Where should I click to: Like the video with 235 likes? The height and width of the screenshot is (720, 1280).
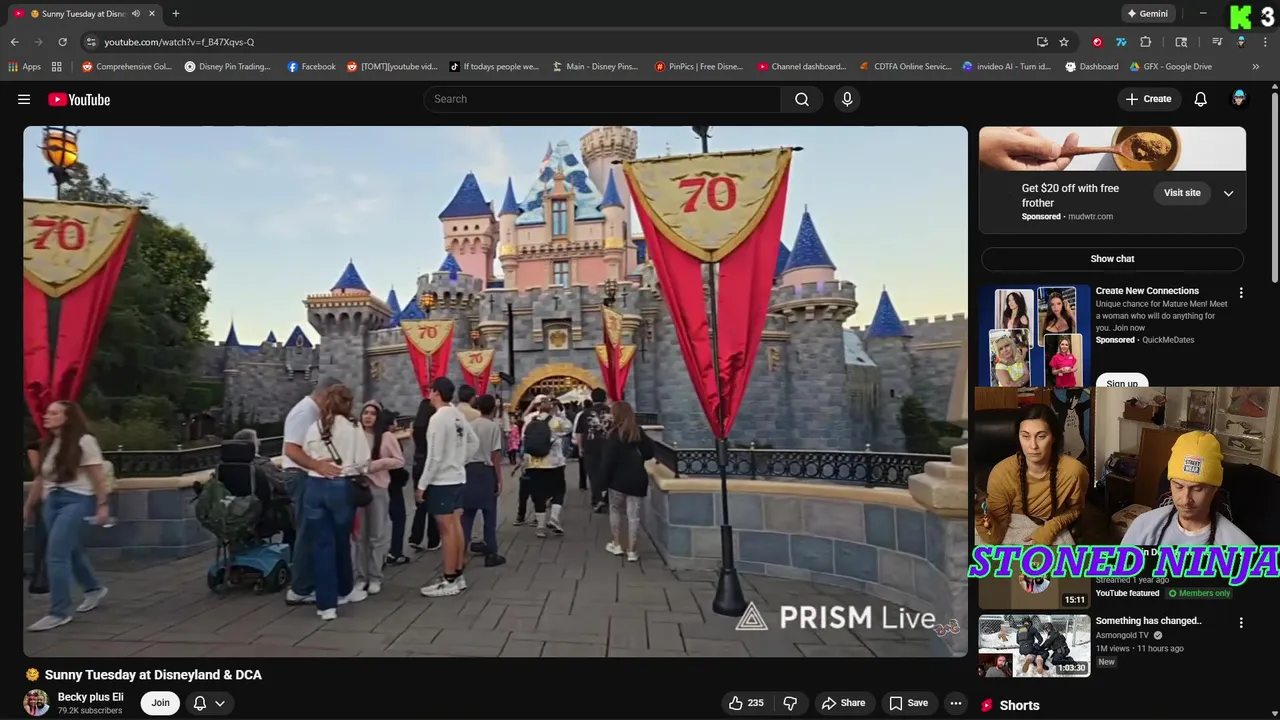click(x=746, y=703)
